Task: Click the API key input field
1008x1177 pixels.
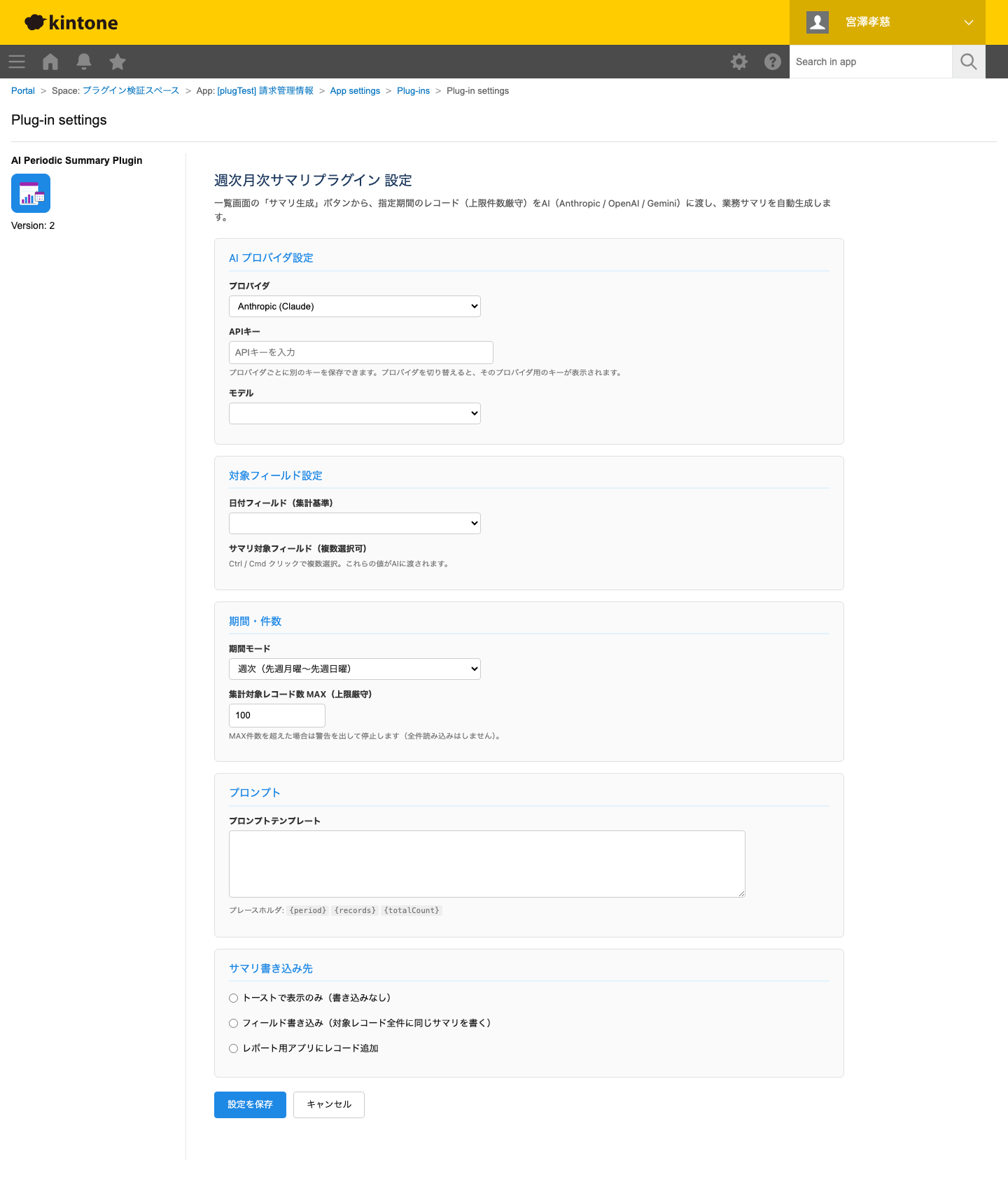Action: point(360,352)
